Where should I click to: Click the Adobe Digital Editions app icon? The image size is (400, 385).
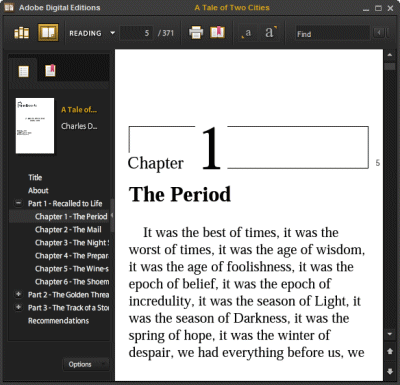(9, 7)
